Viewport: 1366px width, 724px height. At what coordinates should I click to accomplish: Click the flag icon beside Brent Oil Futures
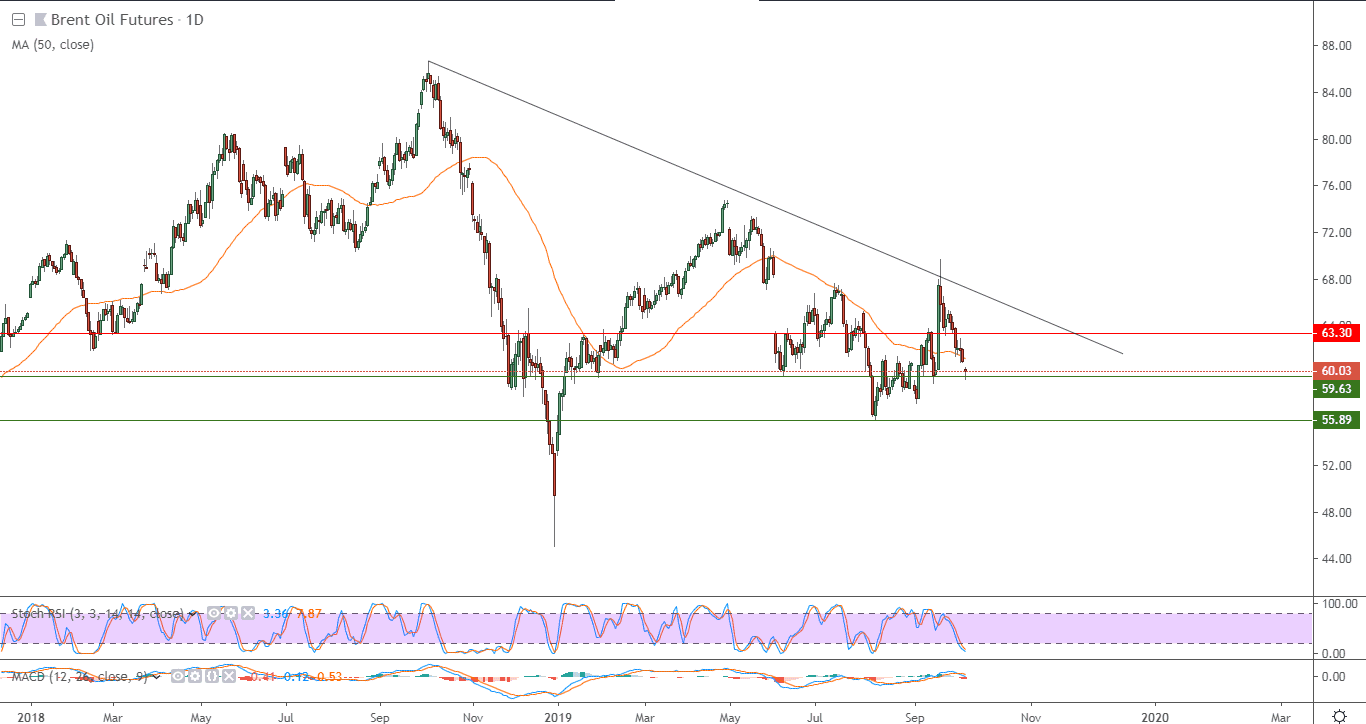(40, 19)
